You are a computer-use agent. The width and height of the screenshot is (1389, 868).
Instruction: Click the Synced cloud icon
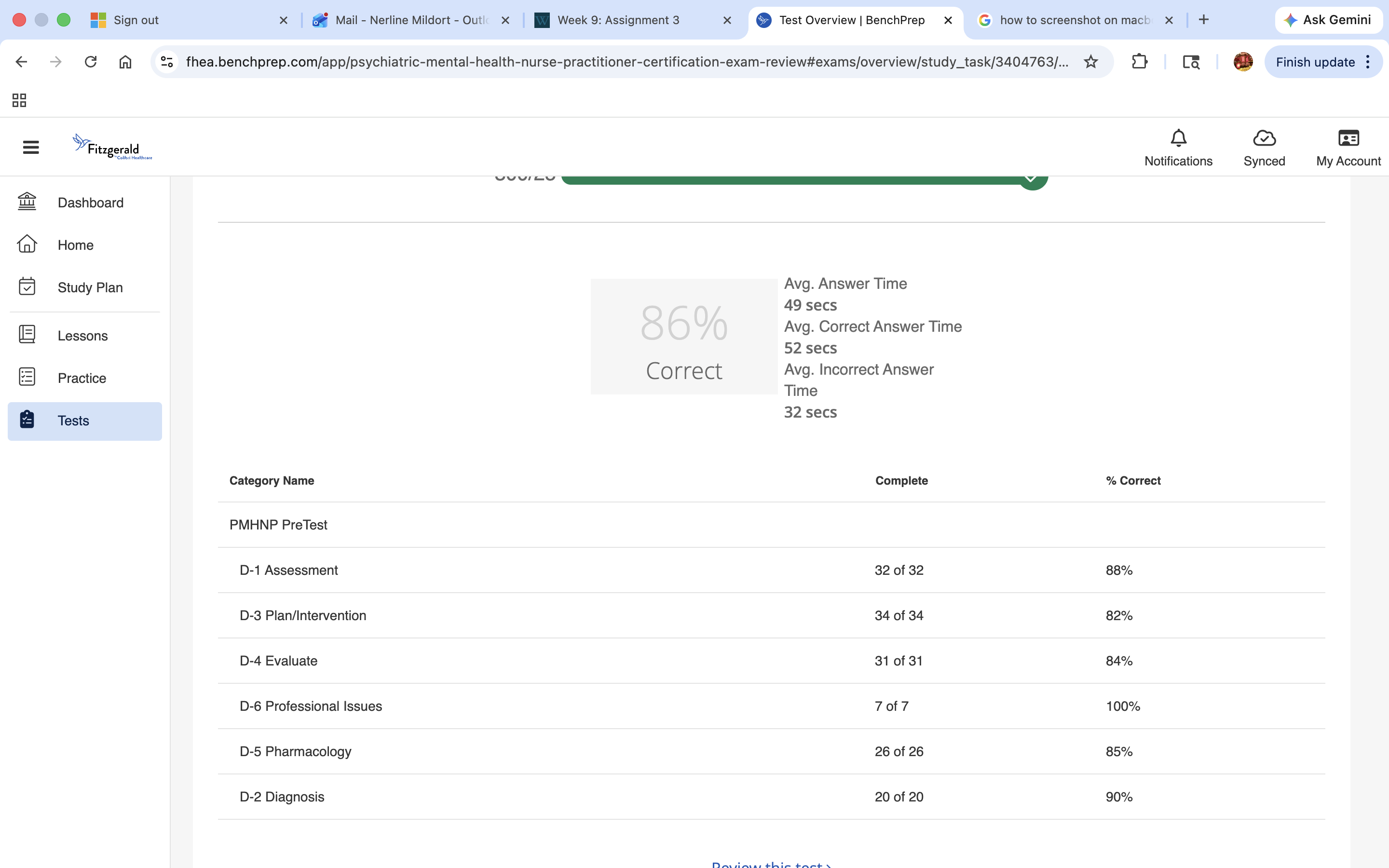1264,138
